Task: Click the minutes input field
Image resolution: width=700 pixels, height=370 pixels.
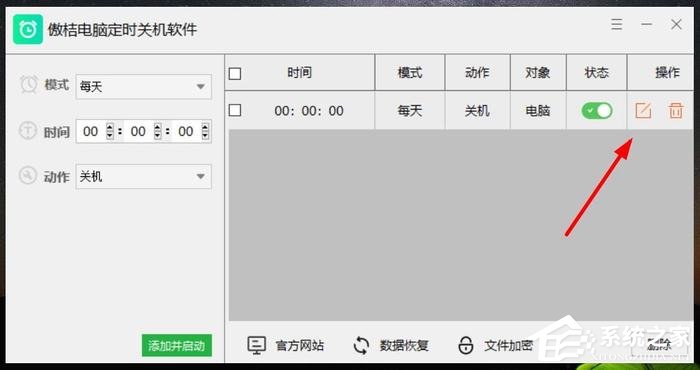Action: [x=138, y=131]
